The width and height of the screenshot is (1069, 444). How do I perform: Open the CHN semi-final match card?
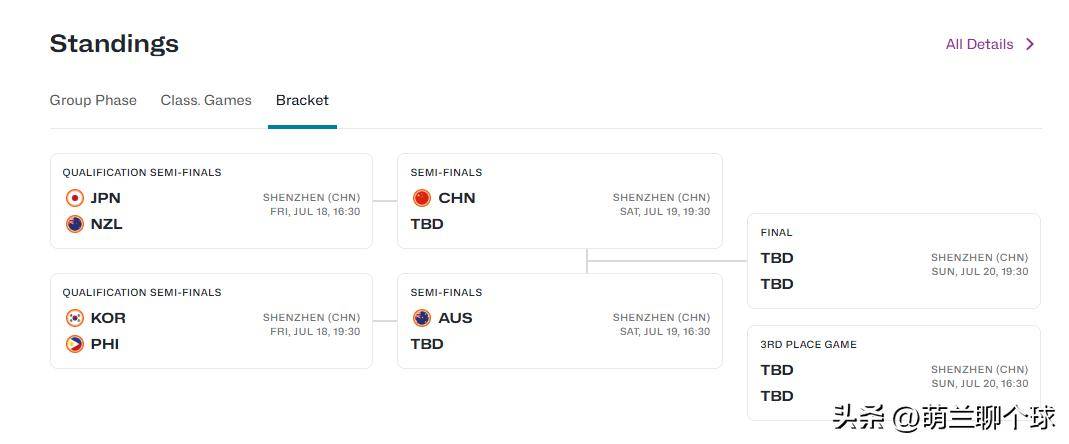click(560, 201)
